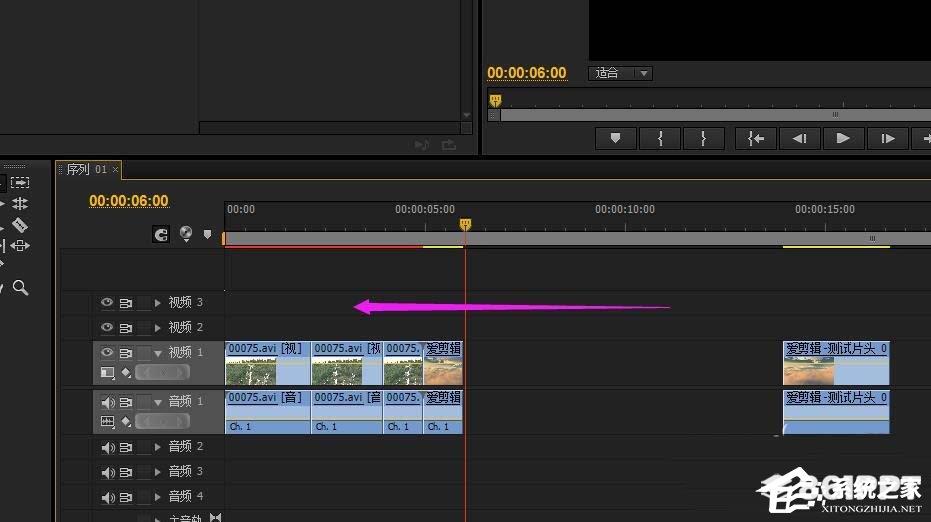Expand the 音频 2 track
This screenshot has width=931, height=522.
point(157,447)
